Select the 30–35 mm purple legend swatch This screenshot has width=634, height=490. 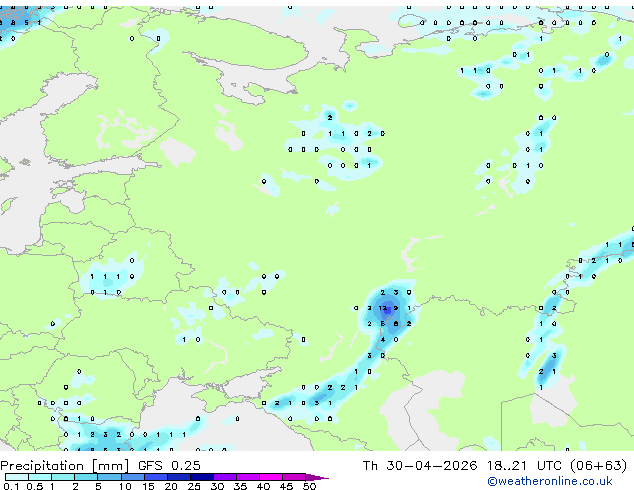pyautogui.click(x=225, y=477)
